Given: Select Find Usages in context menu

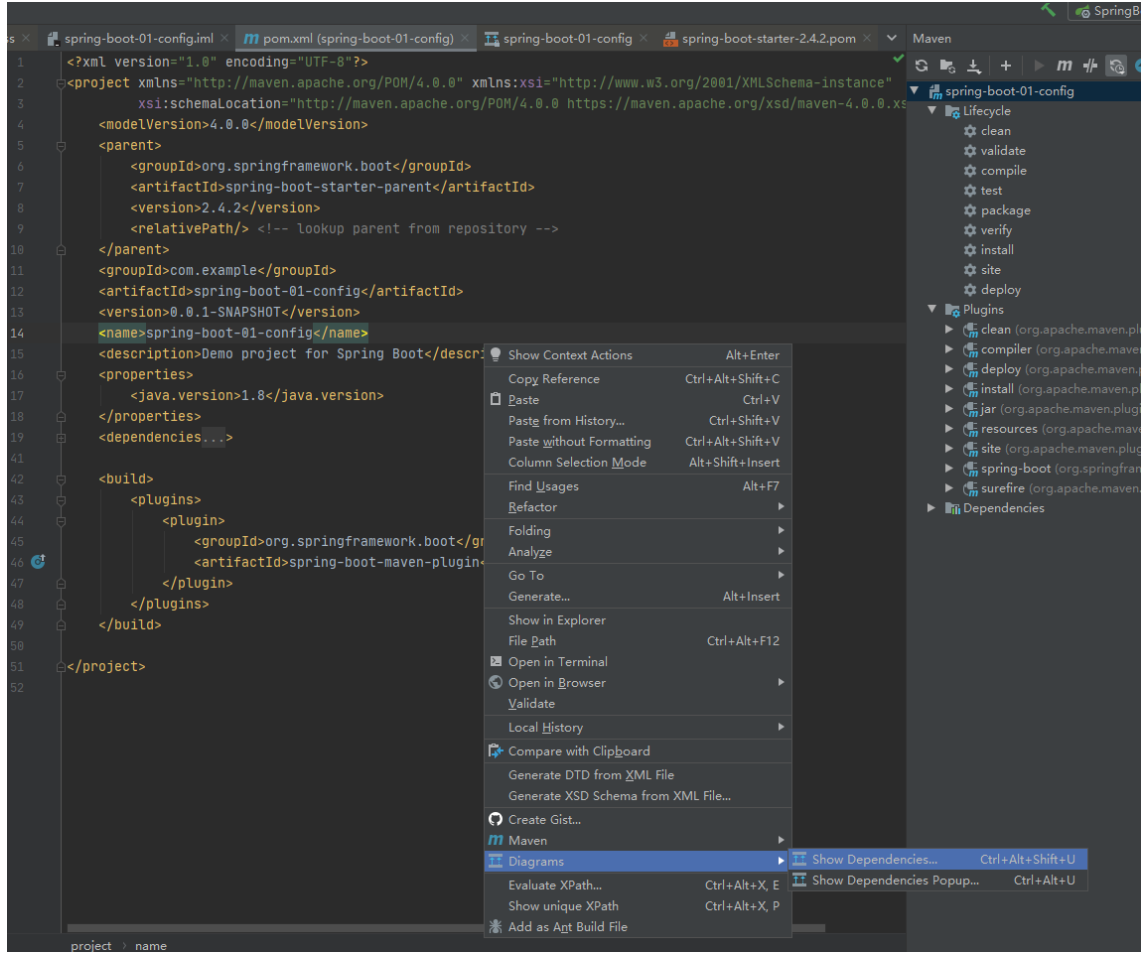Looking at the screenshot, I should pos(638,486).
